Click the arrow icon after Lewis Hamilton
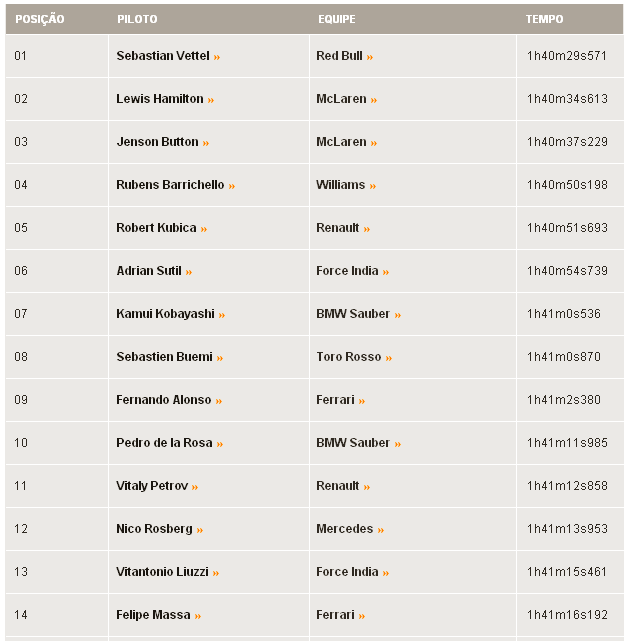 (211, 100)
